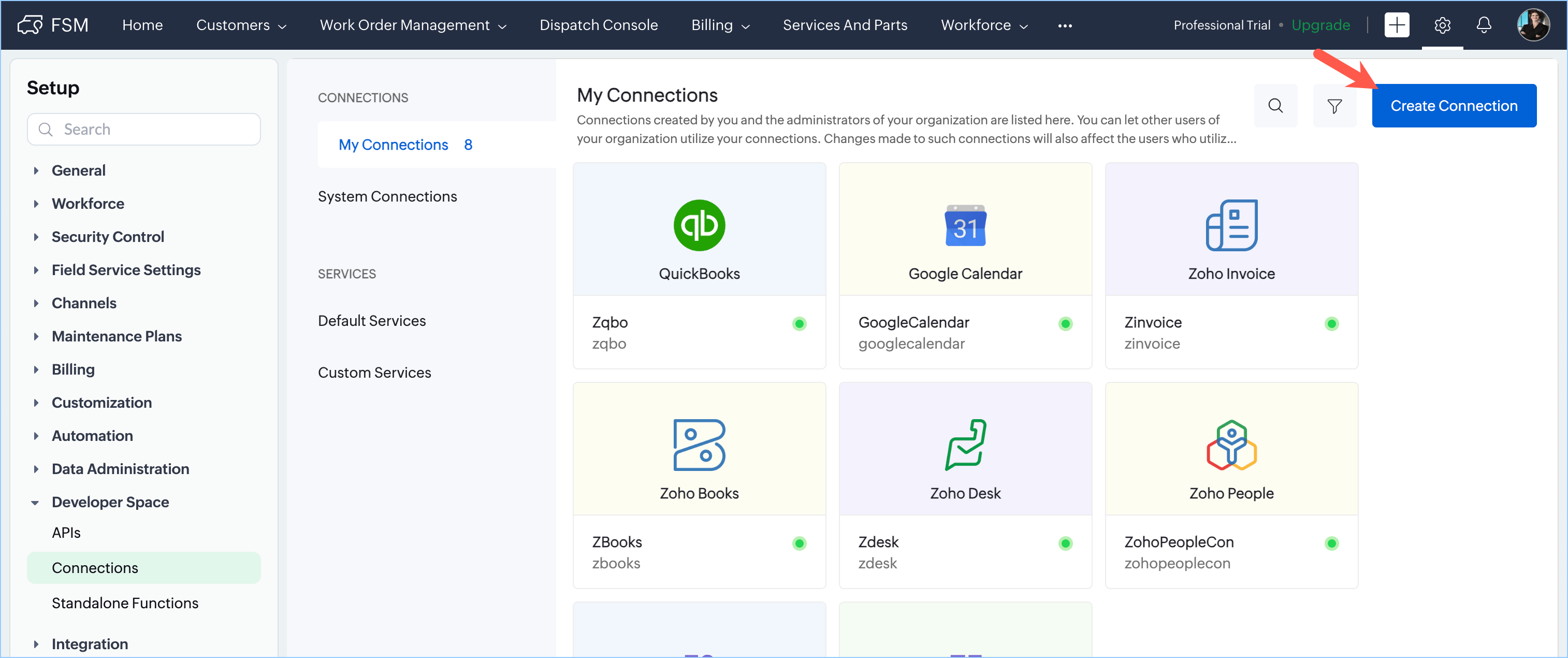Click the Zqbo green status indicator
The image size is (1568, 658).
click(799, 323)
